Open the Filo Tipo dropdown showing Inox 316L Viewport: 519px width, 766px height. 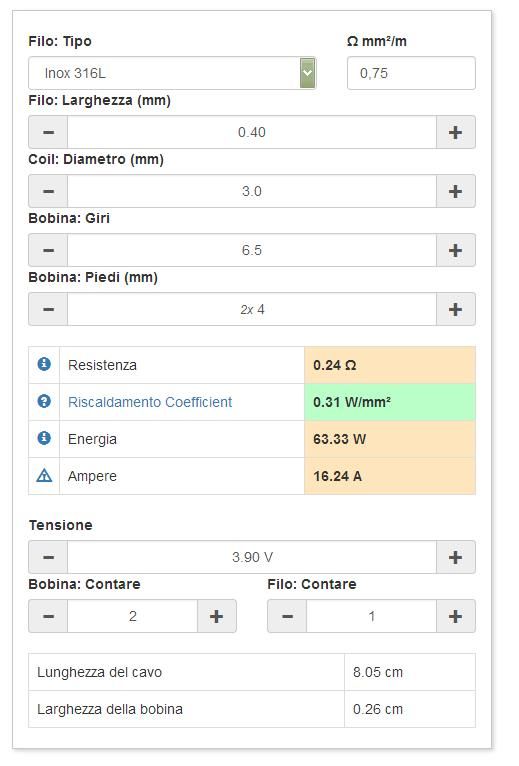point(172,73)
